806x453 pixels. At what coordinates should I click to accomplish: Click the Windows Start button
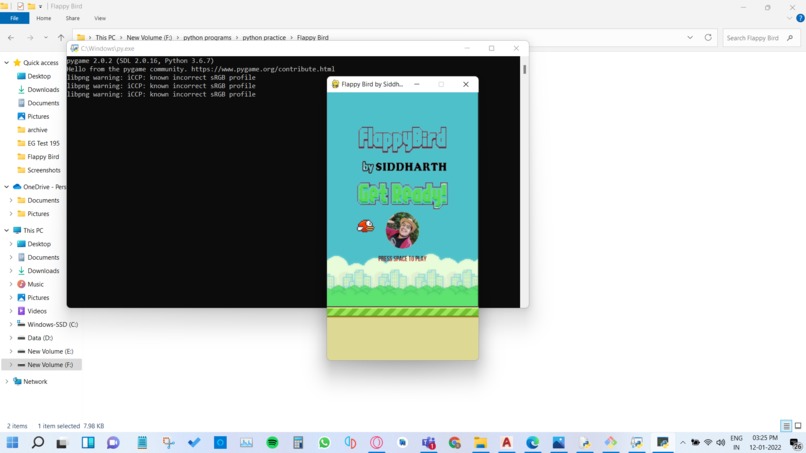[12, 442]
